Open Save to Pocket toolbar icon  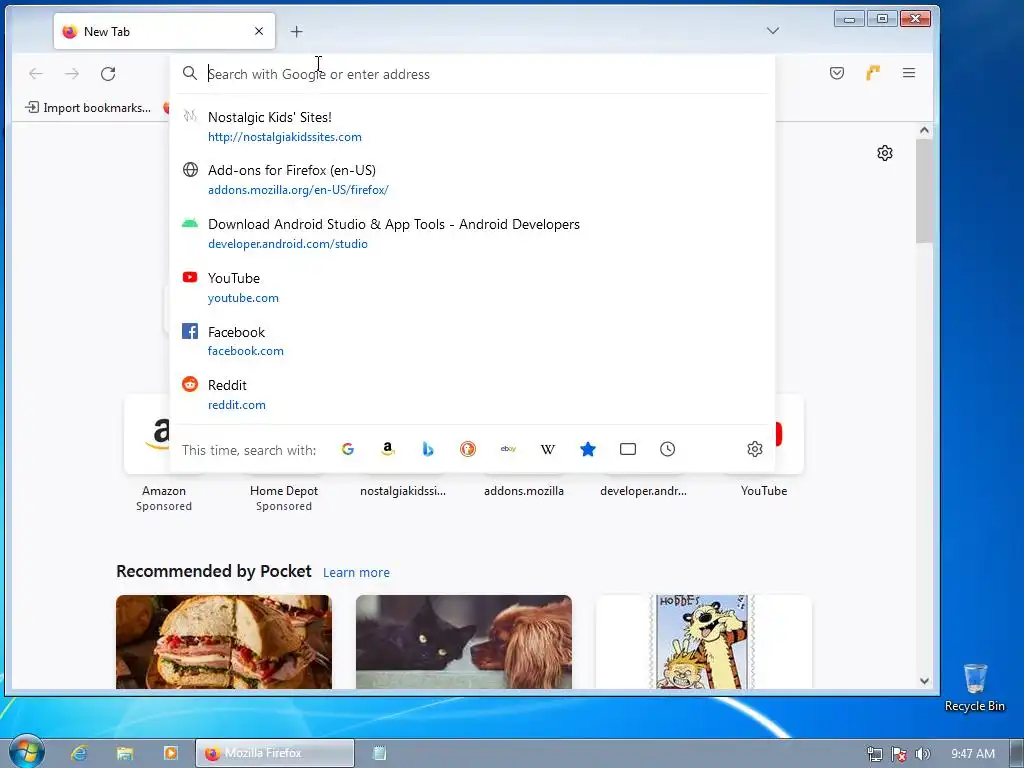tap(837, 73)
